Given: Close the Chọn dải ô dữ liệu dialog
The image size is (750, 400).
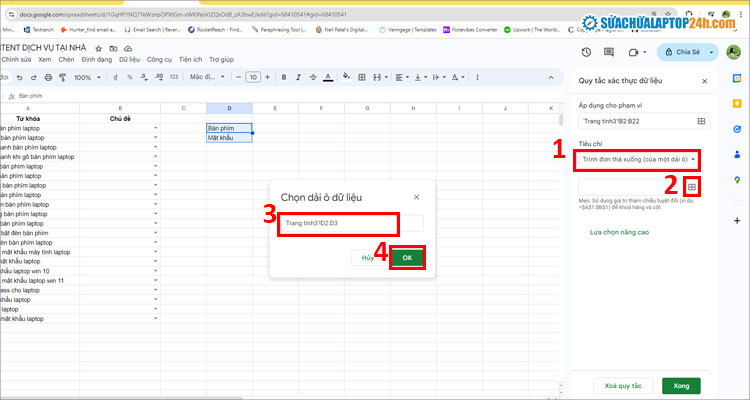Looking at the screenshot, I should pos(417,197).
